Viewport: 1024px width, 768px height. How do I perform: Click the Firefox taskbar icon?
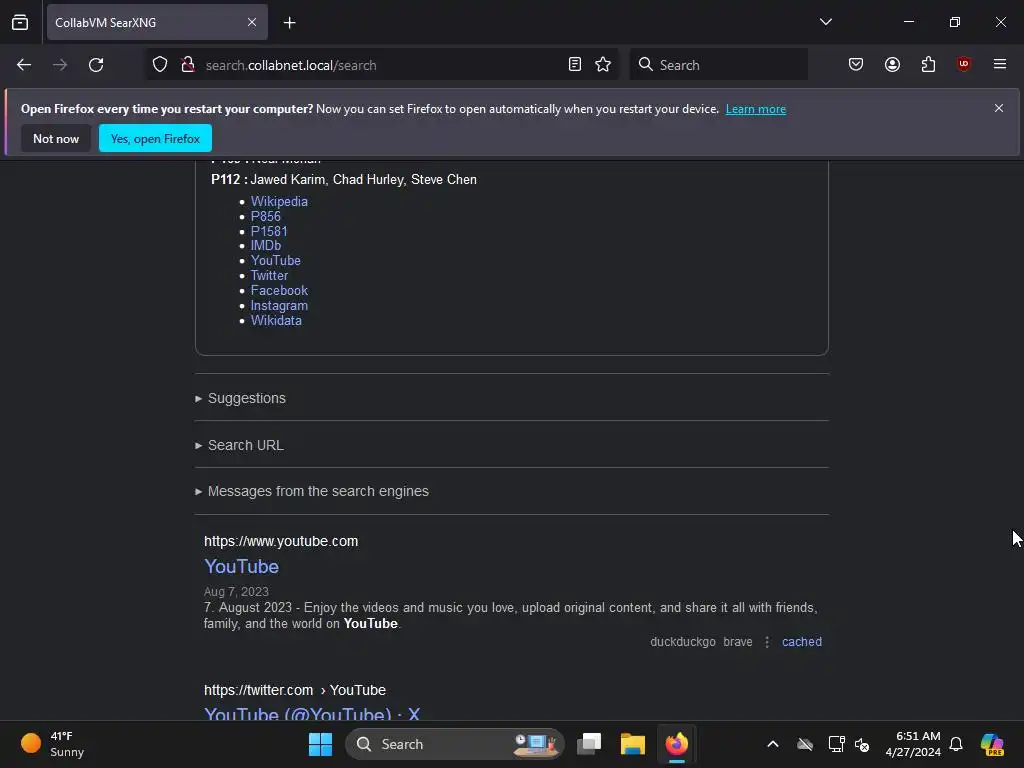pyautogui.click(x=677, y=744)
